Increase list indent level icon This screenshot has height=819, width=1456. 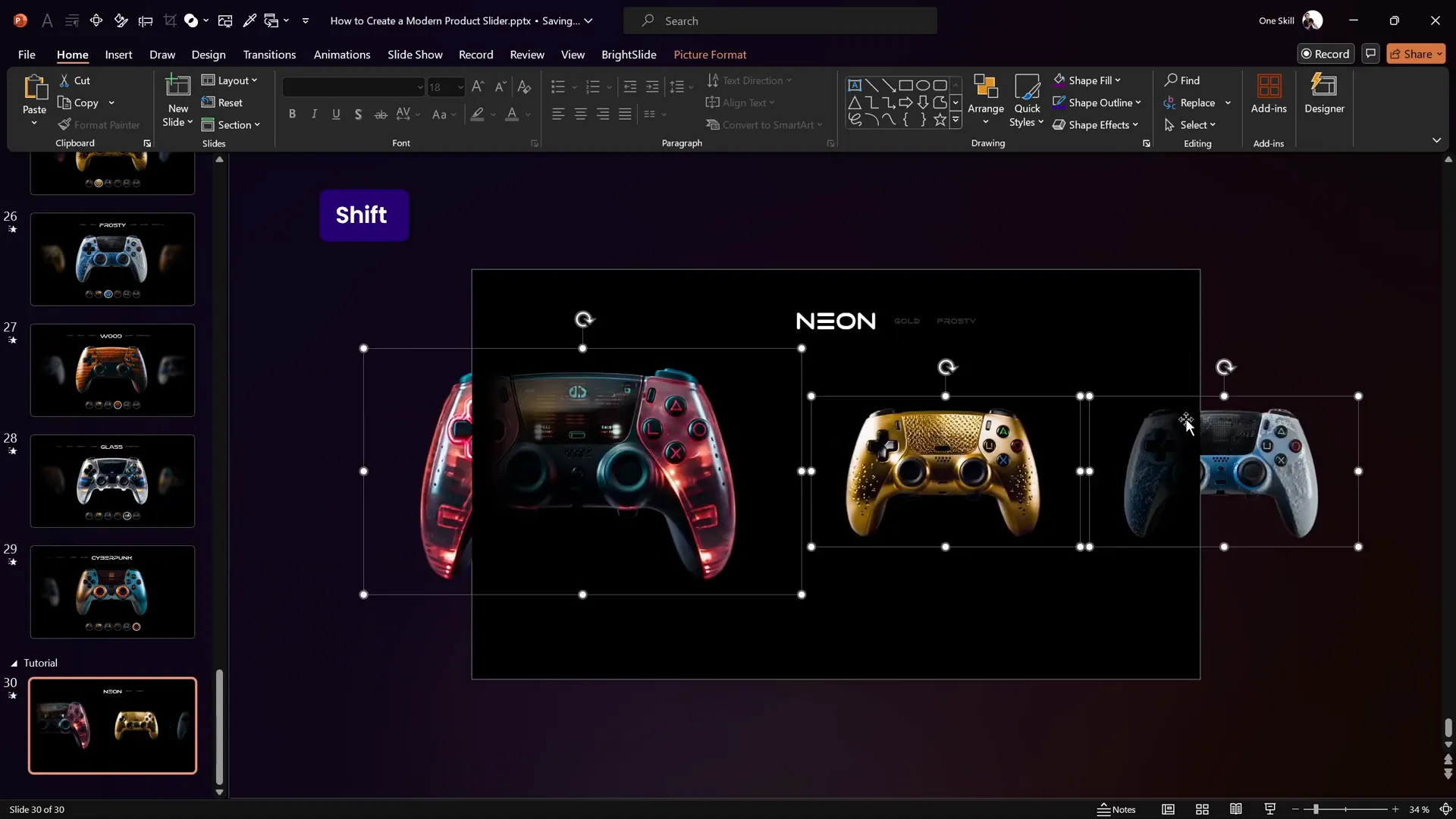pyautogui.click(x=652, y=87)
